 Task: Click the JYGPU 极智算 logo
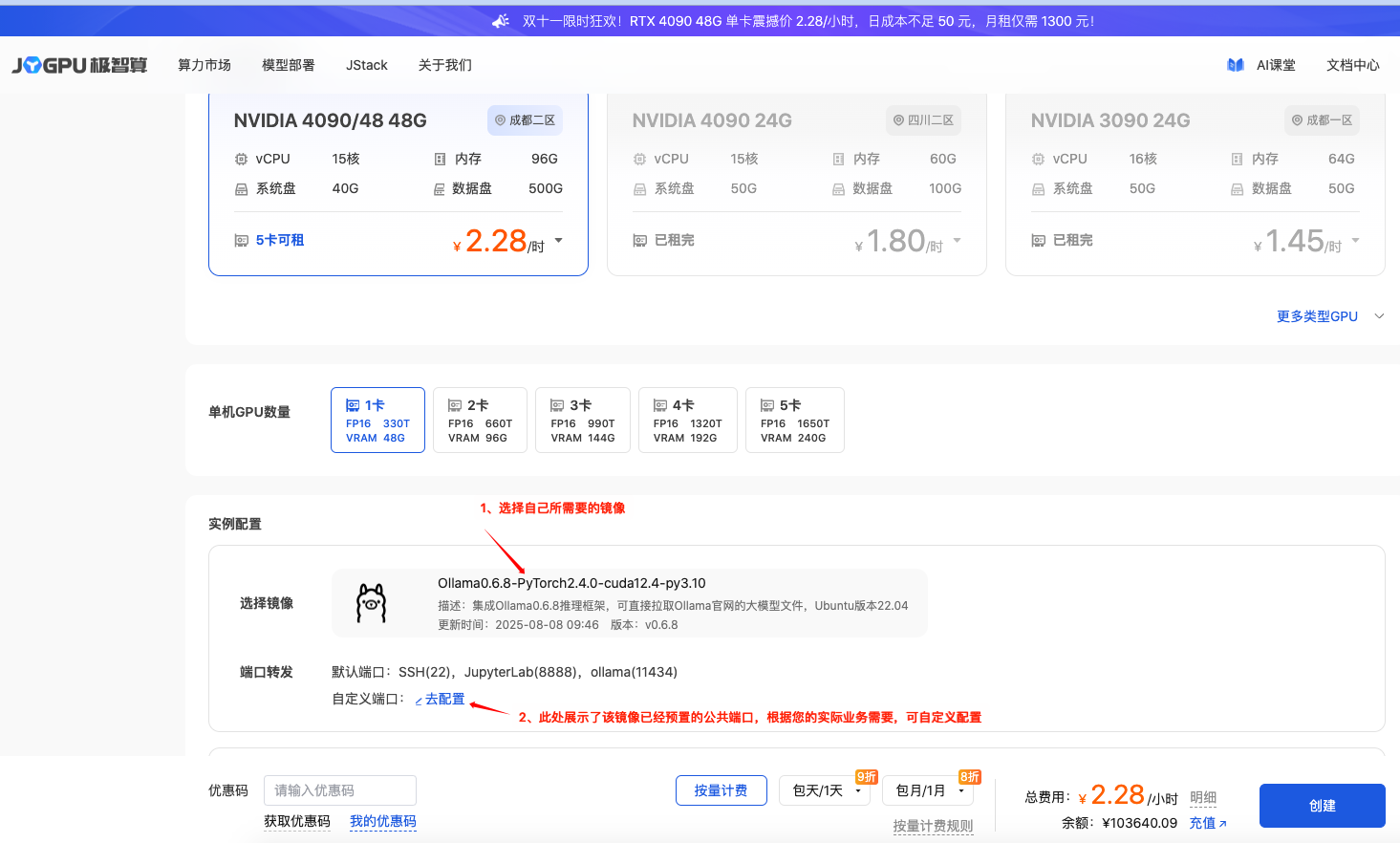pyautogui.click(x=79, y=65)
